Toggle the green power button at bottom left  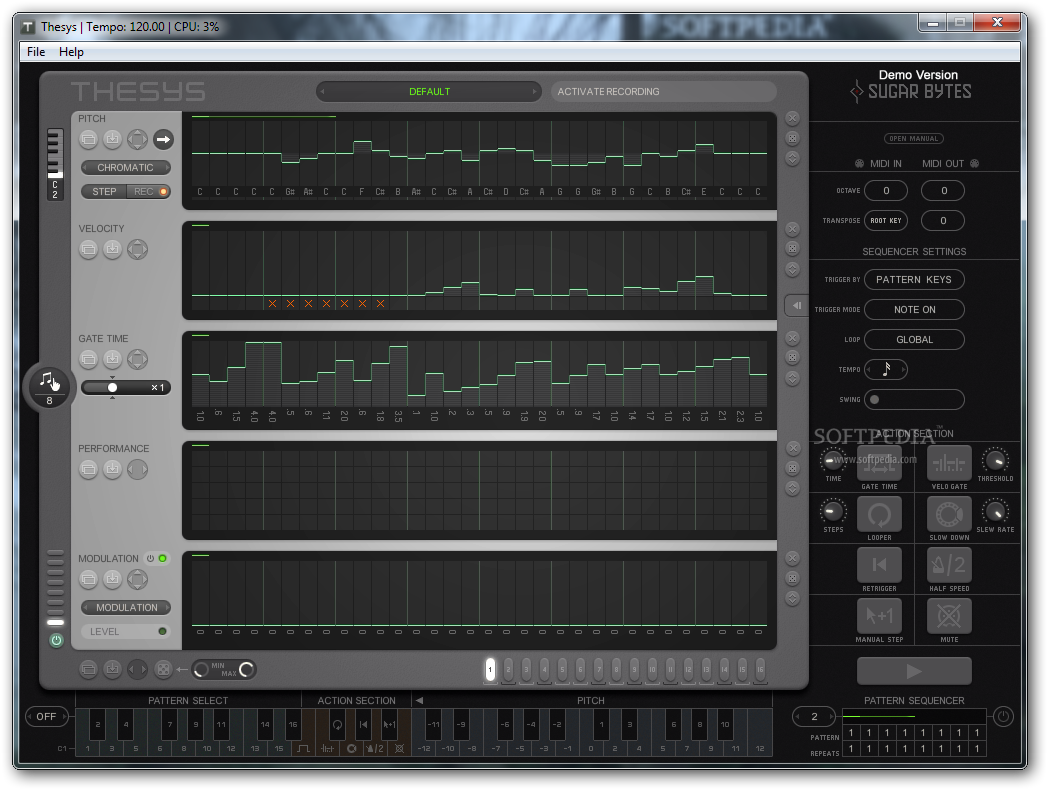(56, 640)
